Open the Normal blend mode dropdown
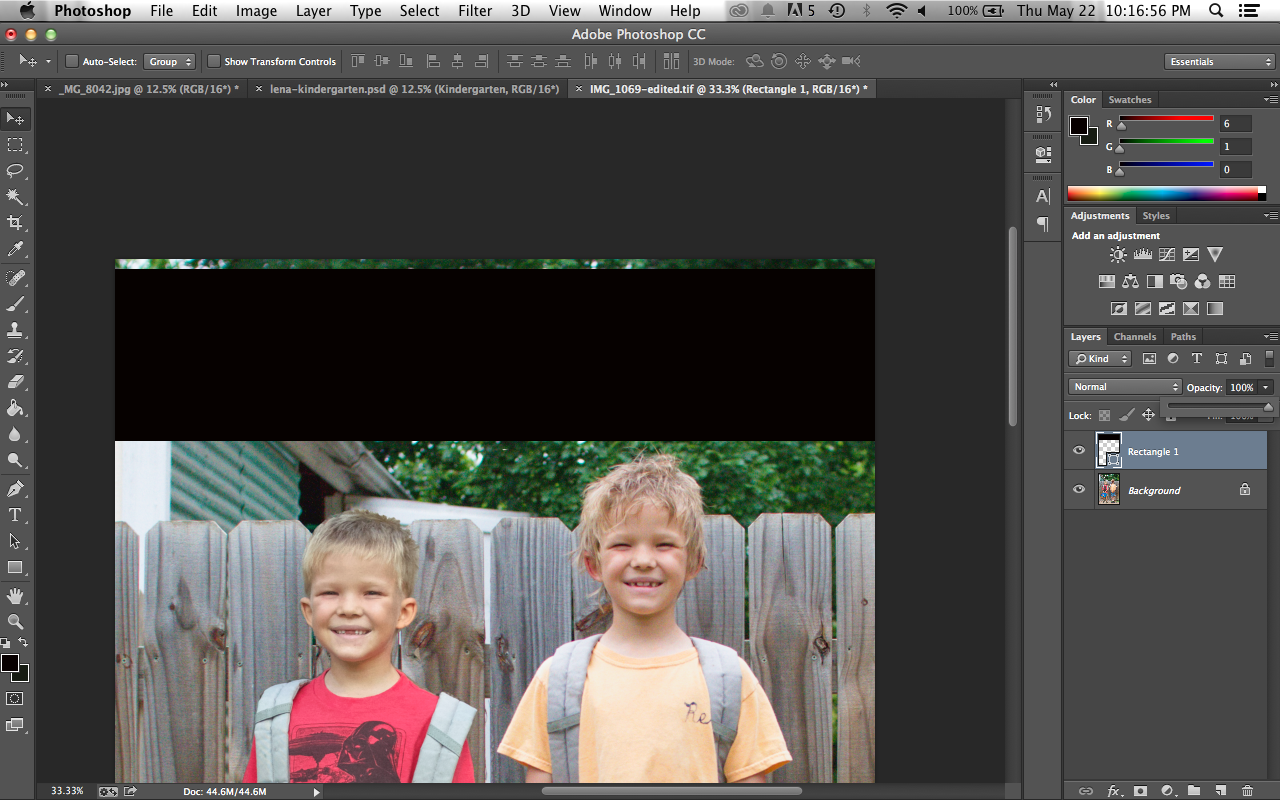The width and height of the screenshot is (1280, 800). click(x=1125, y=387)
